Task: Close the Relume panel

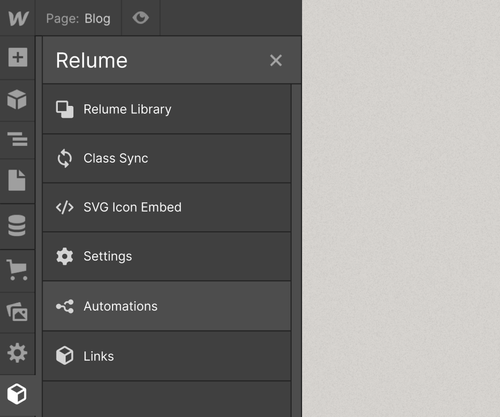Action: click(276, 61)
